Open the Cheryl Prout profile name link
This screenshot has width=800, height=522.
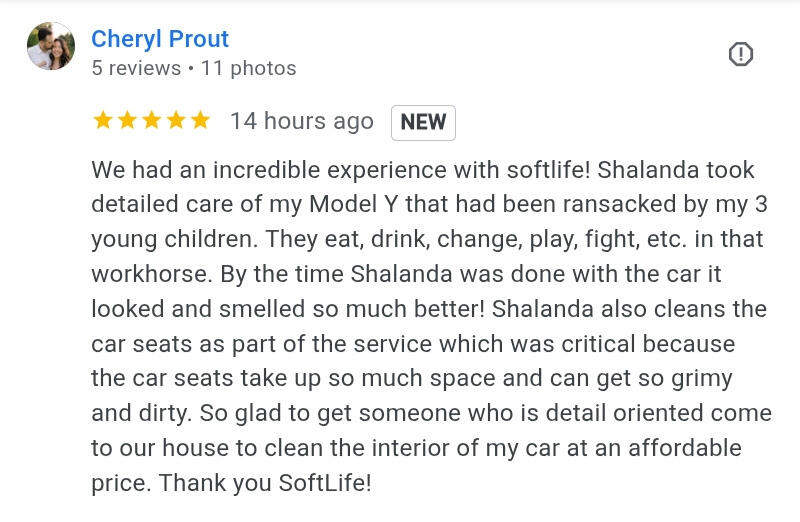160,39
